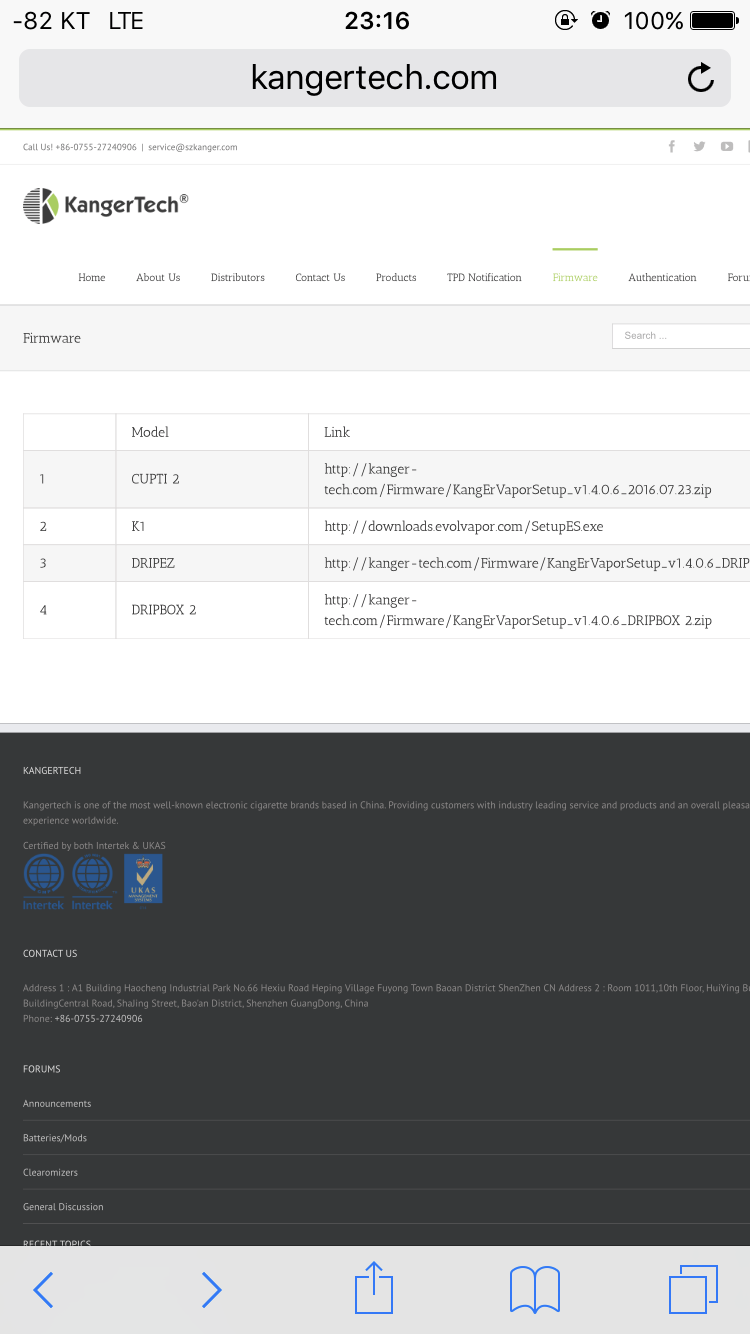Tap the alarm clock status icon
The image size is (750, 1334).
coord(600,20)
